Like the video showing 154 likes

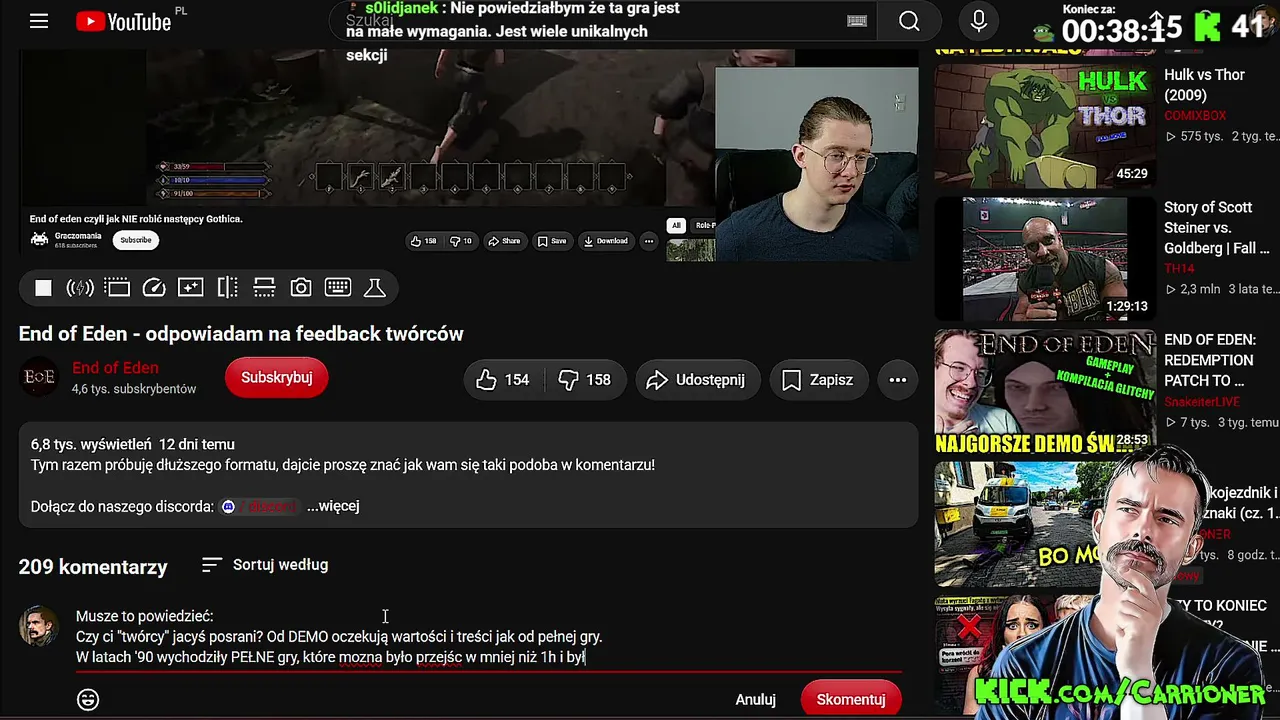503,380
